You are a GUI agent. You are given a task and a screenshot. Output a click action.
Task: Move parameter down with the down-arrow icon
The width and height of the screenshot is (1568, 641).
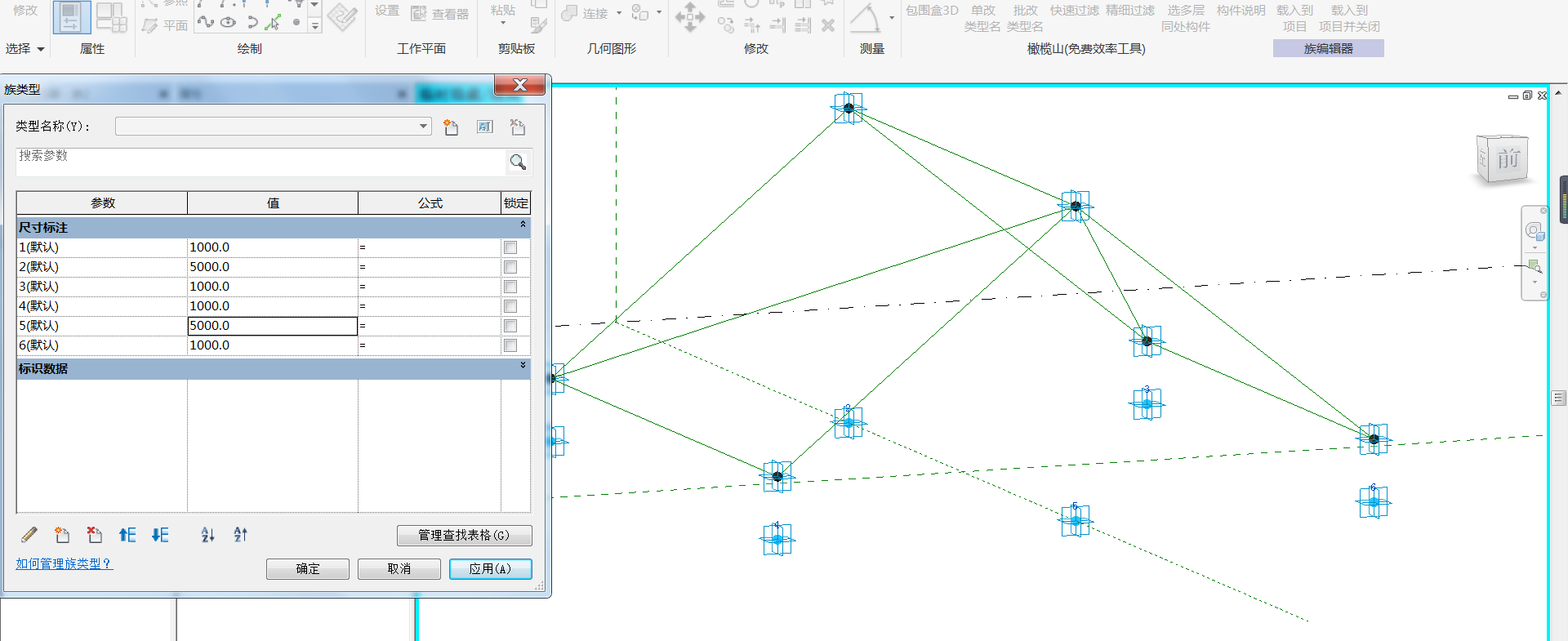pos(160,535)
